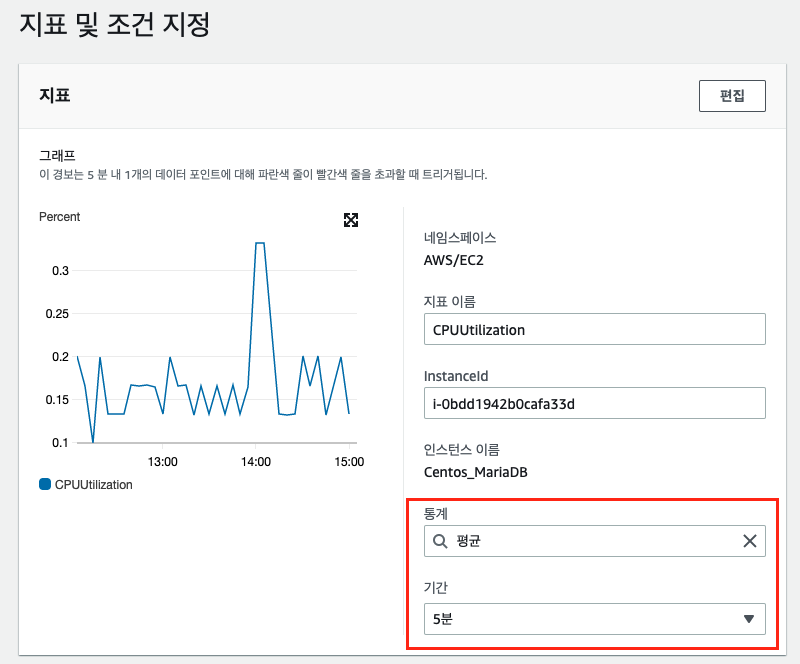Clear the 평균 statistic with X icon
This screenshot has height=664, width=800.
click(749, 540)
